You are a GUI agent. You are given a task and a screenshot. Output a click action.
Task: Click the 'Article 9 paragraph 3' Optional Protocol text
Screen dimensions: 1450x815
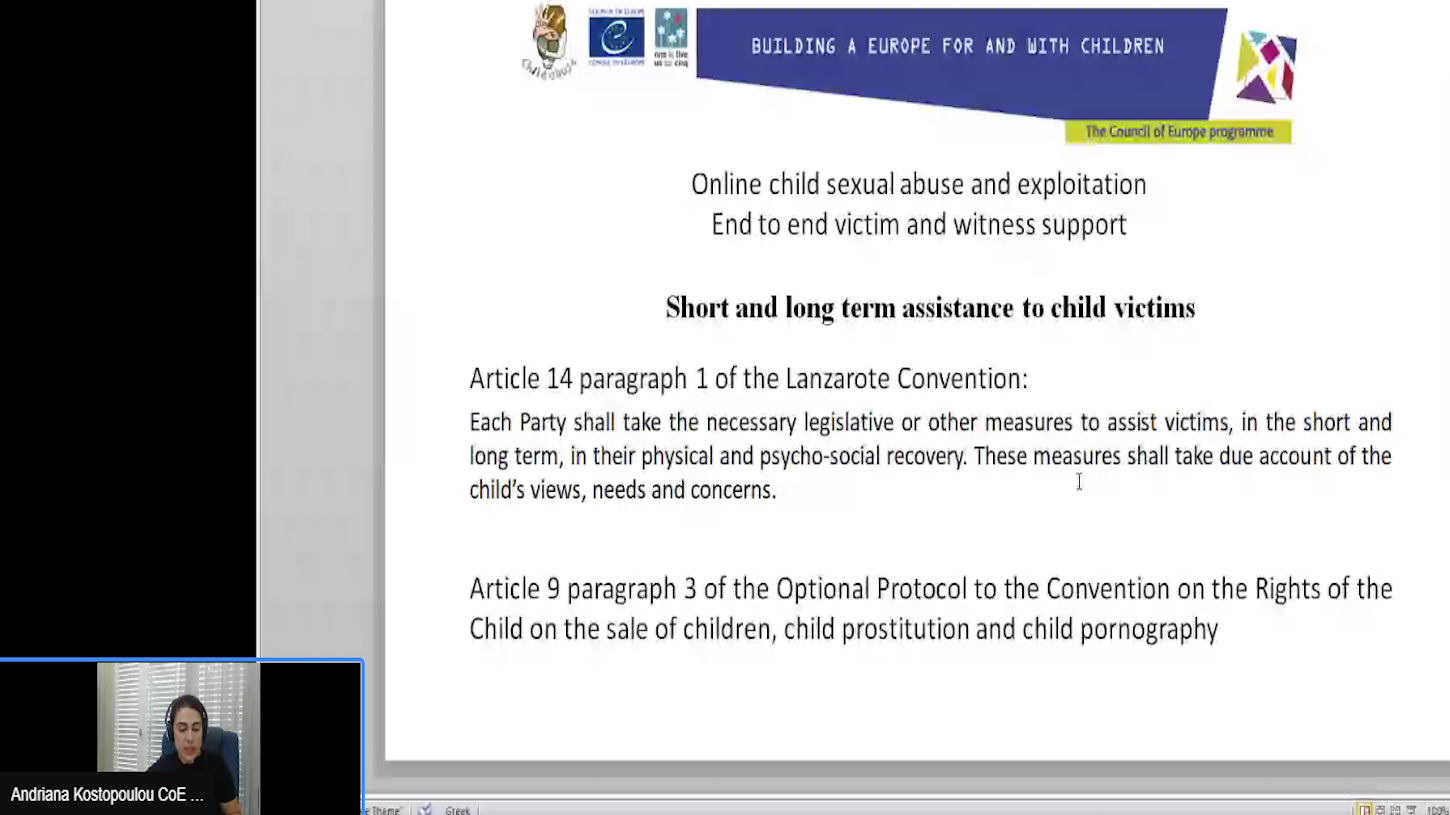[930, 608]
